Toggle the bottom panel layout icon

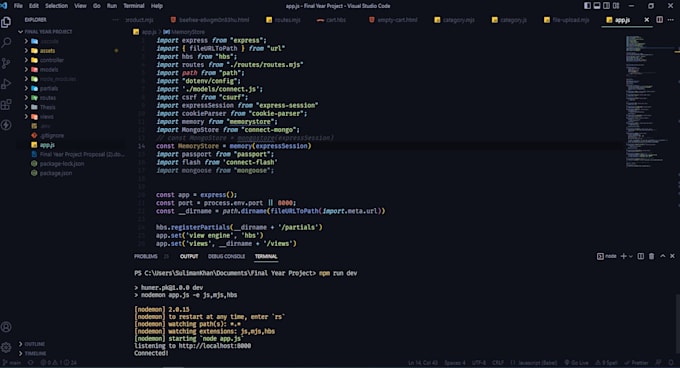(x=597, y=6)
